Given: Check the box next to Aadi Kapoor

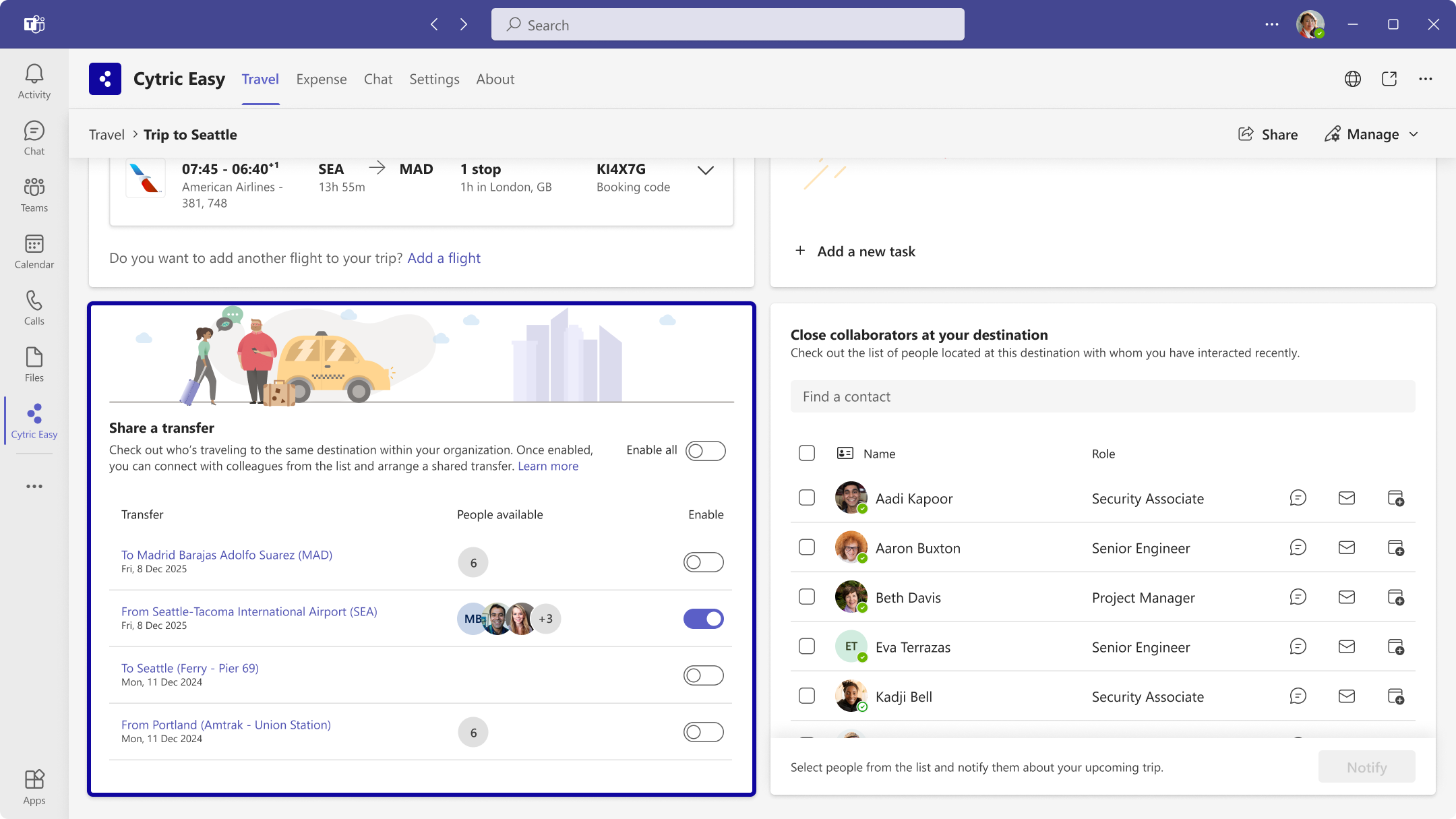Looking at the screenshot, I should 806,498.
